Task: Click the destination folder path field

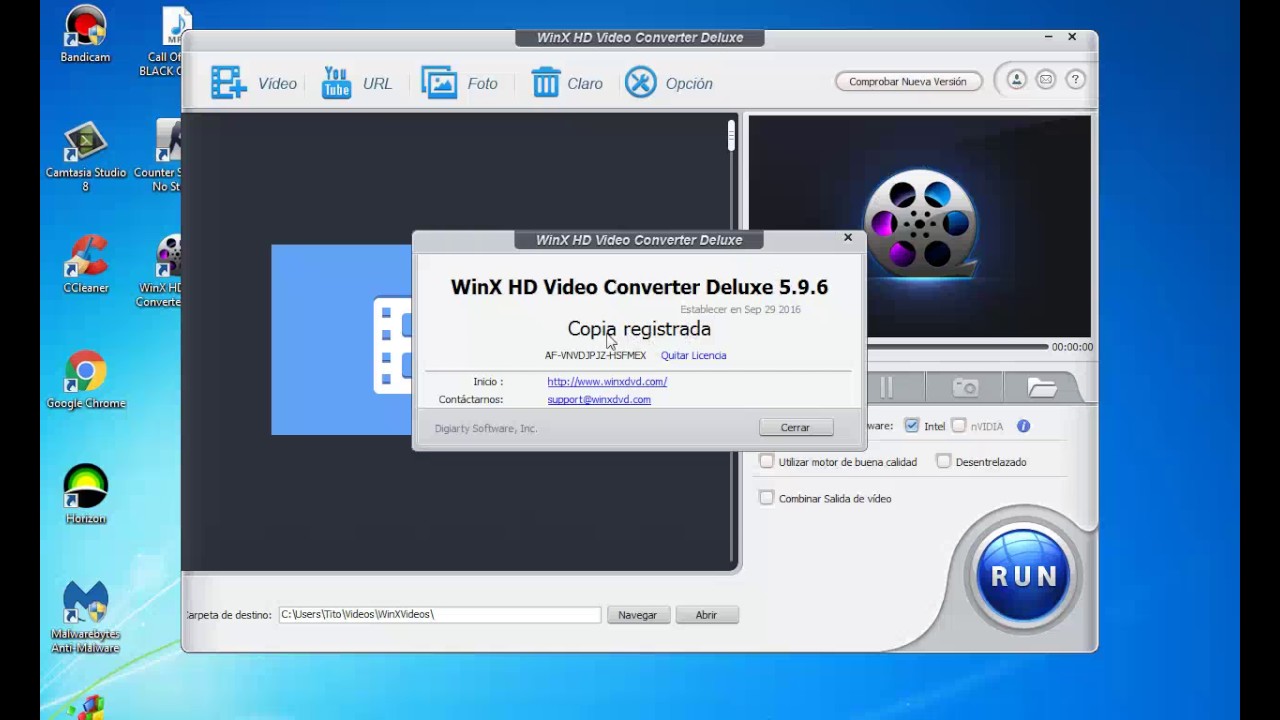Action: point(439,615)
